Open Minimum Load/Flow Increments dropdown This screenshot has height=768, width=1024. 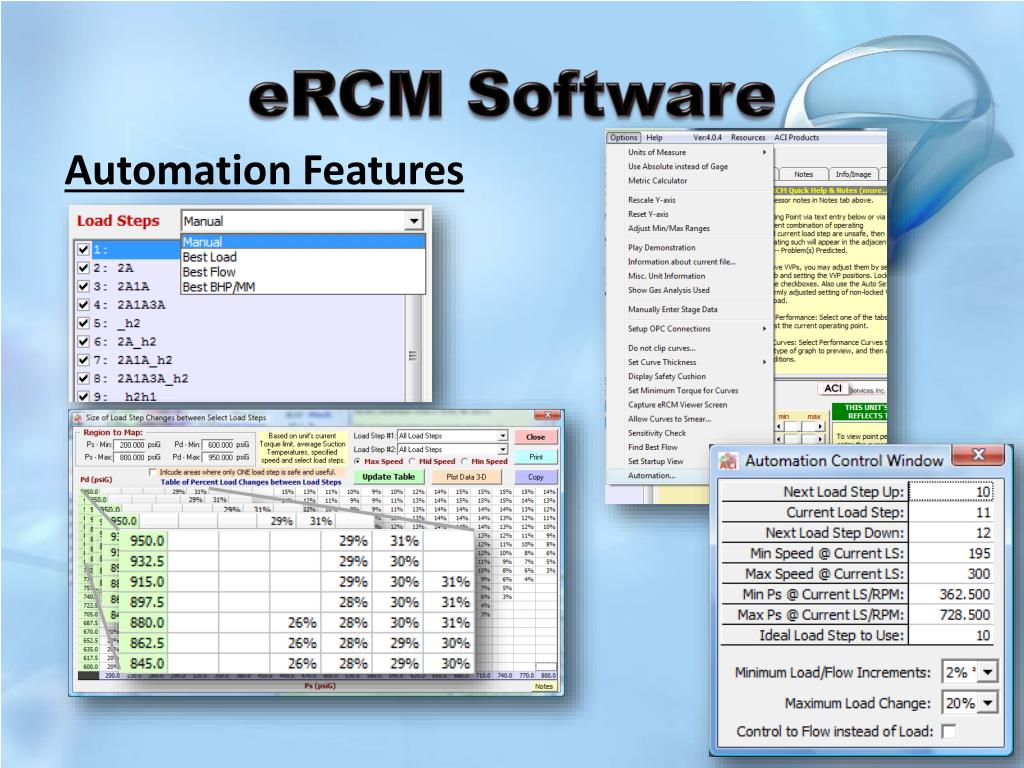pyautogui.click(x=987, y=672)
